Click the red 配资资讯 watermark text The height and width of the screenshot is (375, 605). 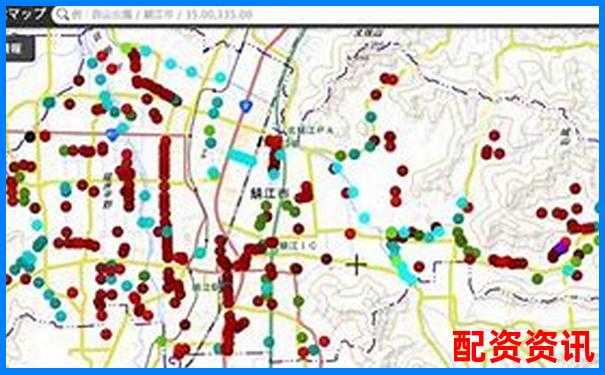pyautogui.click(x=523, y=346)
